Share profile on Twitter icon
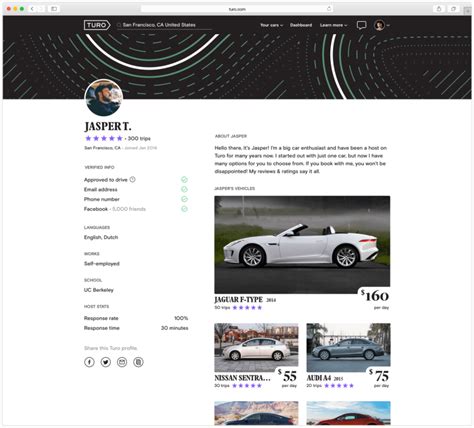 pos(106,362)
